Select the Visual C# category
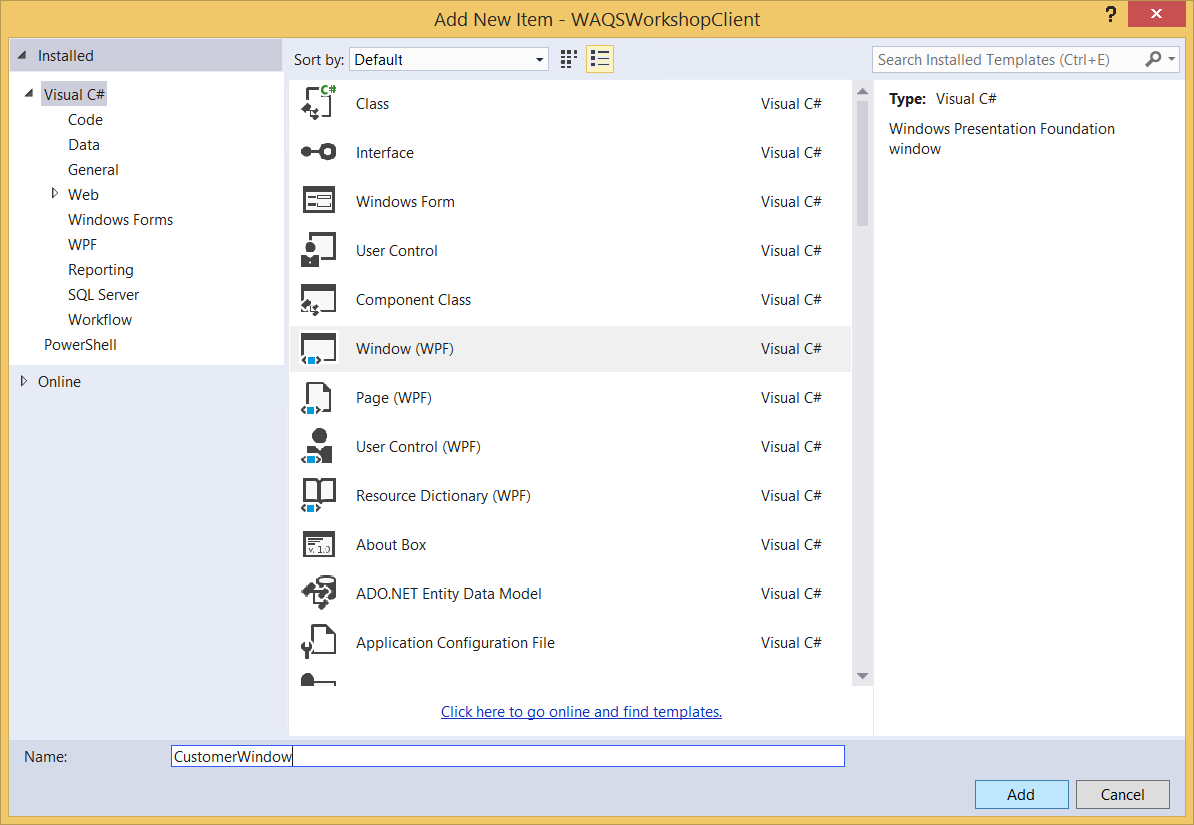Image resolution: width=1194 pixels, height=825 pixels. pos(74,94)
